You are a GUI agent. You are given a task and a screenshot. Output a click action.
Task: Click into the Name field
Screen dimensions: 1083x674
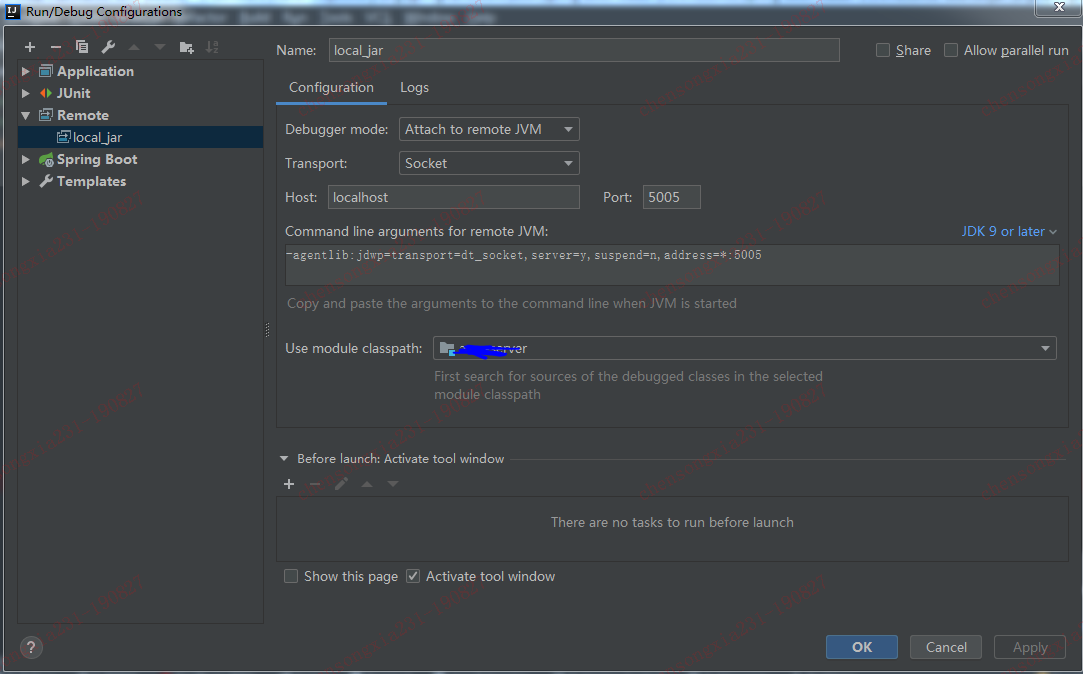[x=584, y=50]
